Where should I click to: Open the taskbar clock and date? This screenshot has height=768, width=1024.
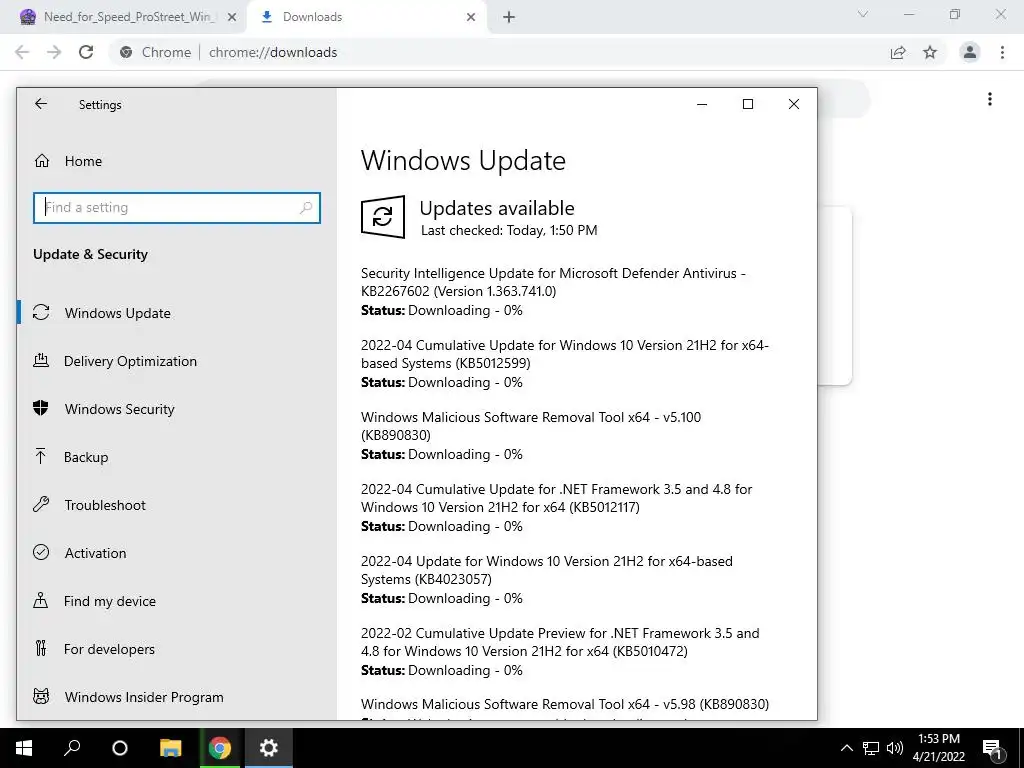point(939,748)
